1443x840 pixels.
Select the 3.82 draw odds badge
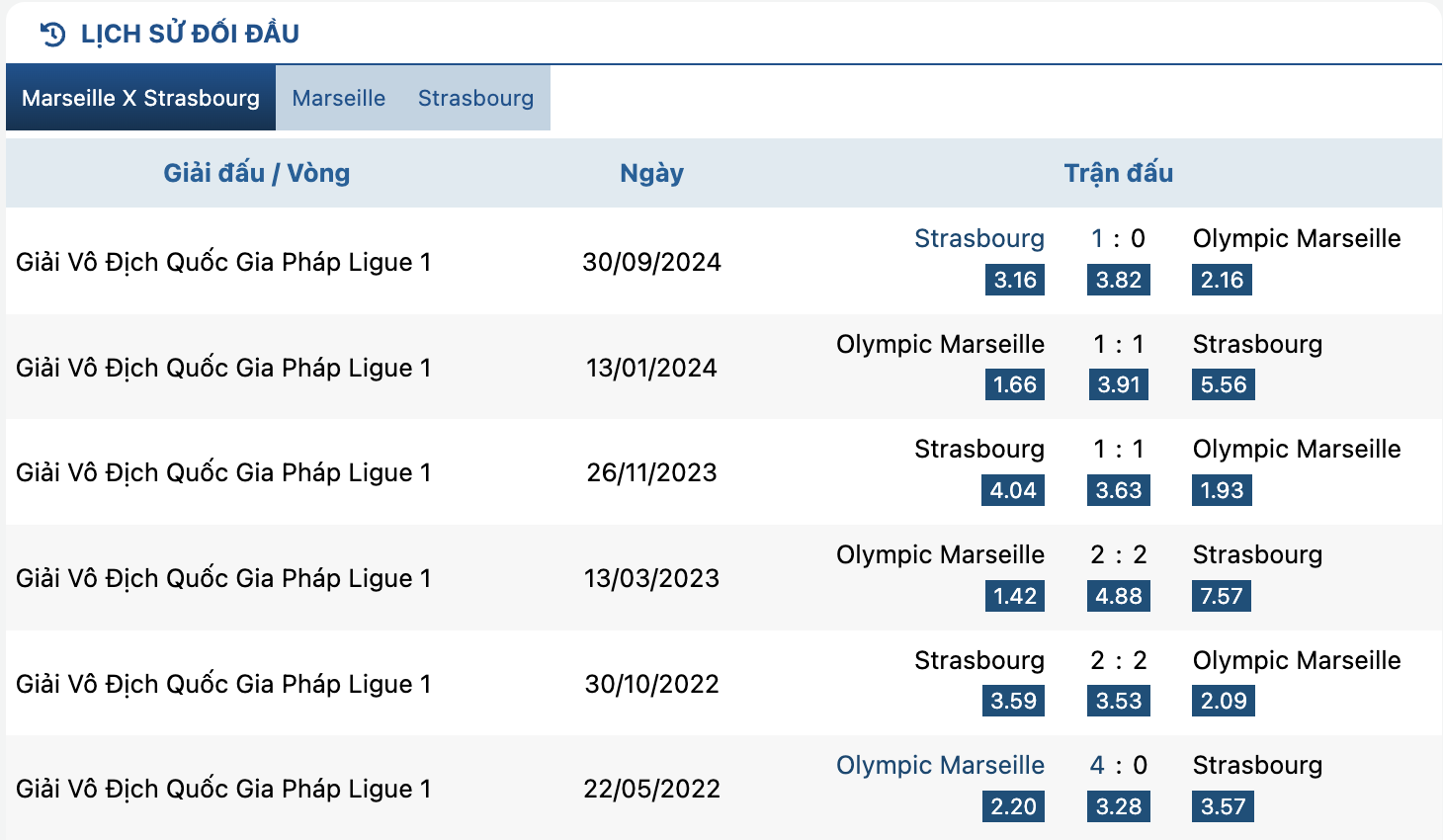point(1119,280)
